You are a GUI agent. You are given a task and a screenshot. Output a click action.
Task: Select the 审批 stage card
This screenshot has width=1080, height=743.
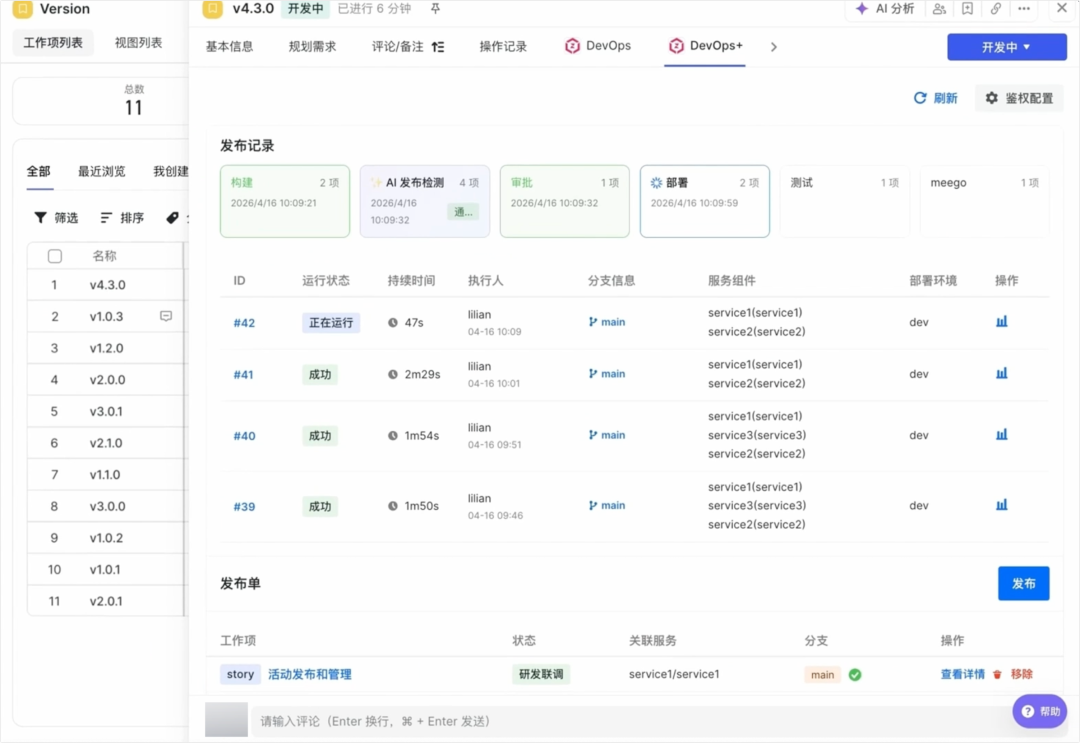tap(565, 201)
